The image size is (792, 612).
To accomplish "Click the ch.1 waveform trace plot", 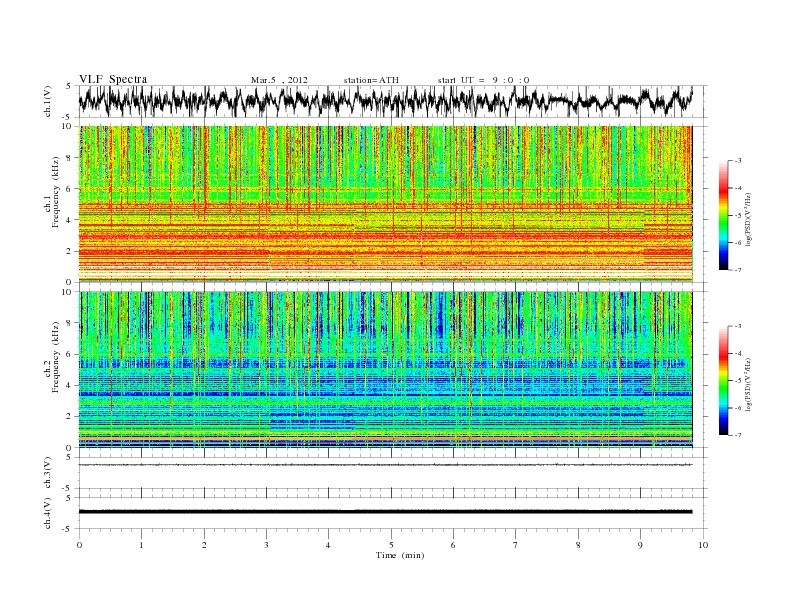I will pos(385,101).
